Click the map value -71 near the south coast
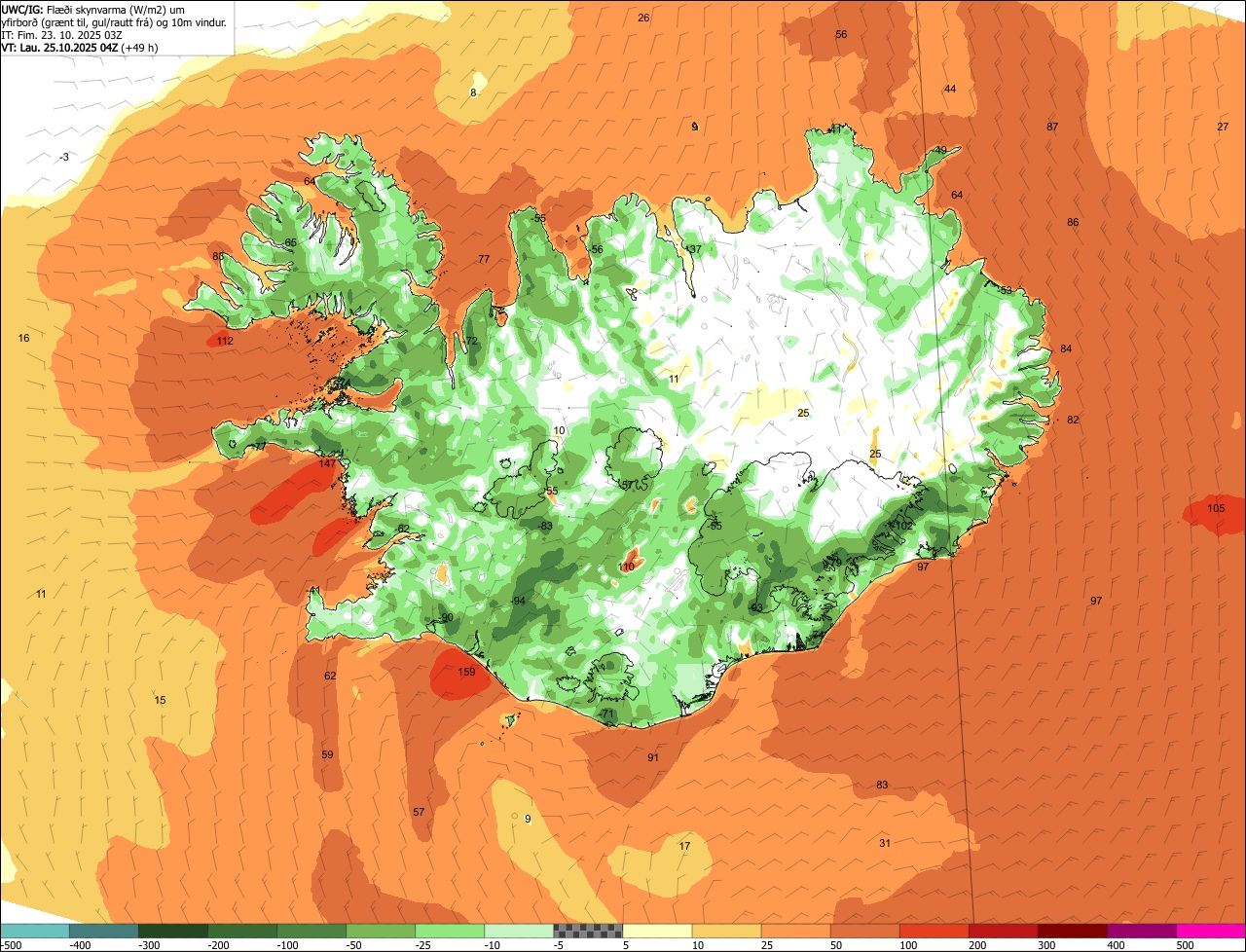Viewport: 1246px width, 952px height. [x=607, y=714]
